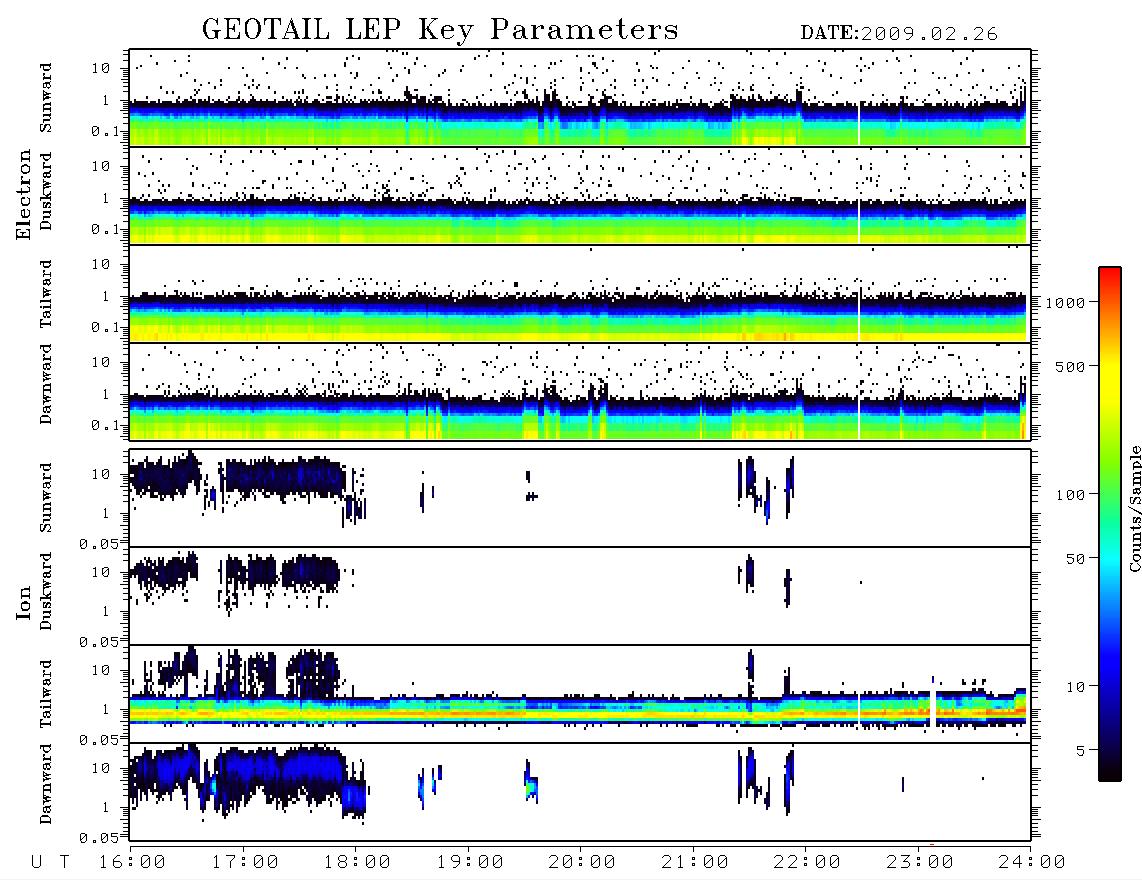Select the DATE:2009.02.26 label

(899, 34)
